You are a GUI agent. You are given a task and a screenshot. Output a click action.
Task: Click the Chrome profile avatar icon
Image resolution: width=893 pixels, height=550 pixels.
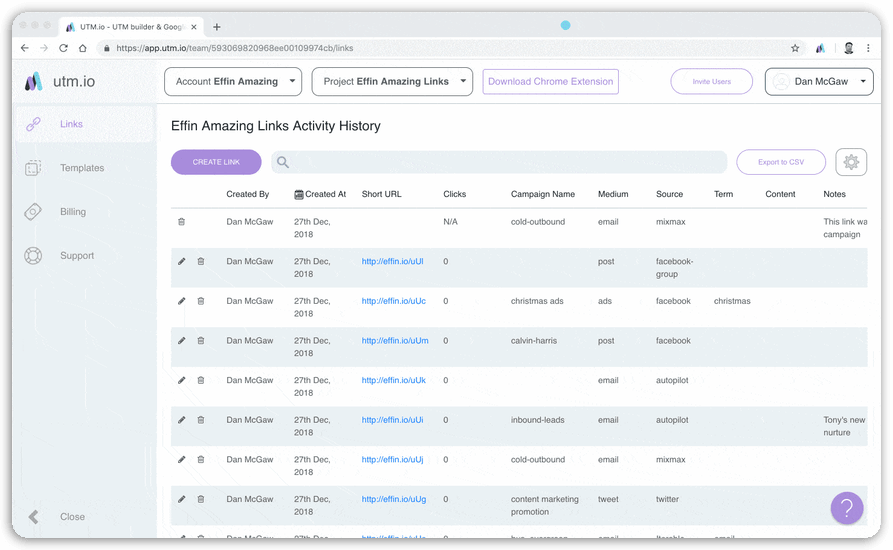849,48
